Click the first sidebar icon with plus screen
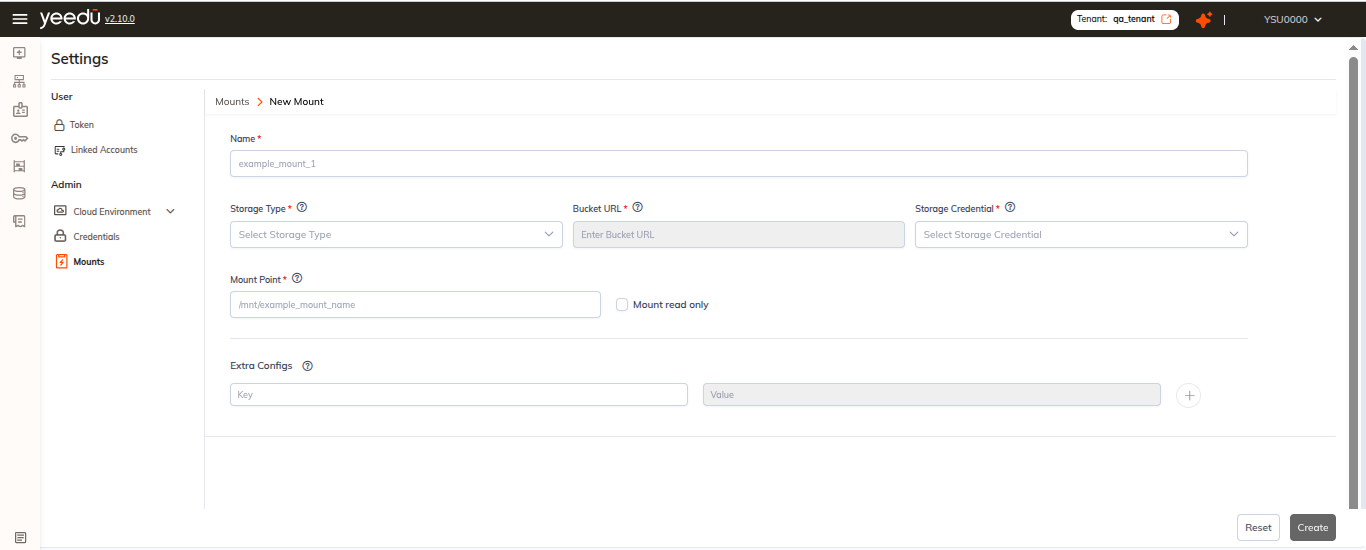The width and height of the screenshot is (1366, 550). [x=19, y=52]
